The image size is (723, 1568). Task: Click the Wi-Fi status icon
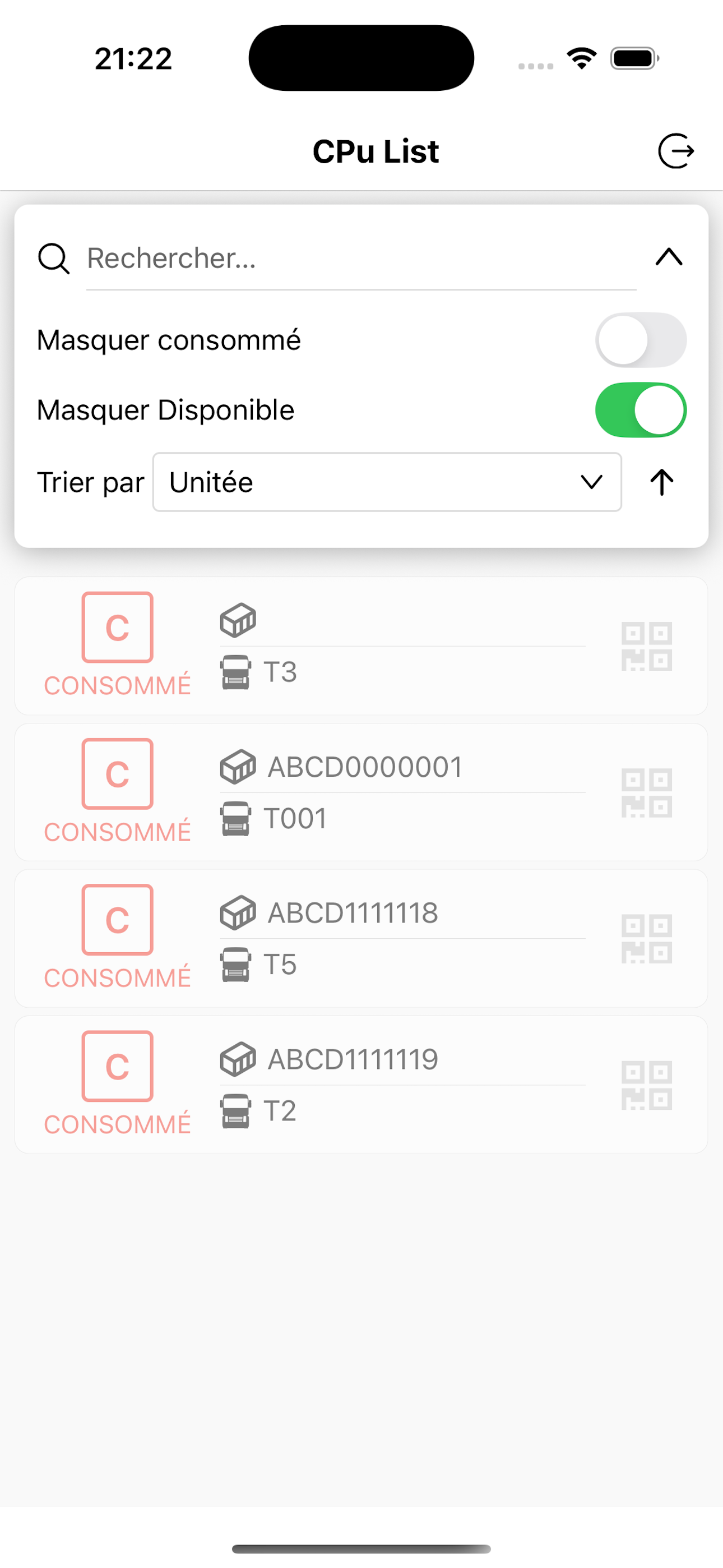[582, 58]
